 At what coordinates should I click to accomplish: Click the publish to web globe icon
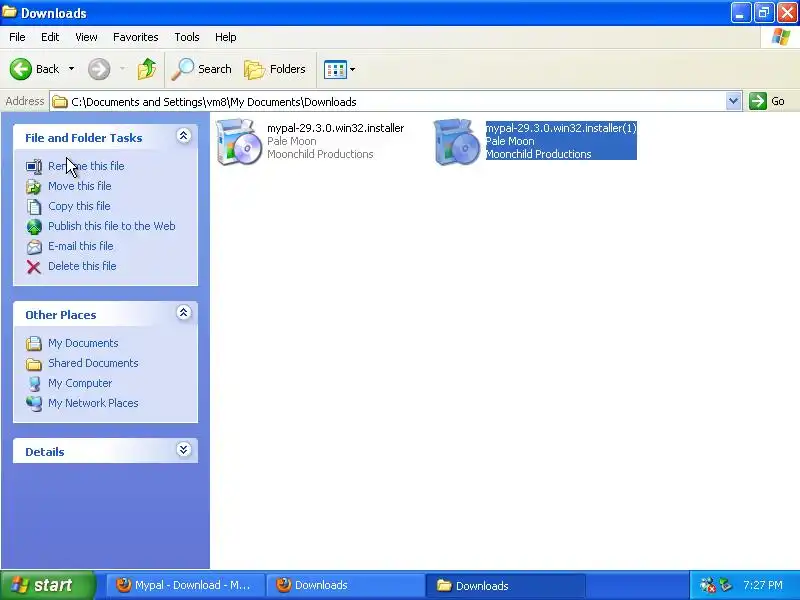pos(34,227)
